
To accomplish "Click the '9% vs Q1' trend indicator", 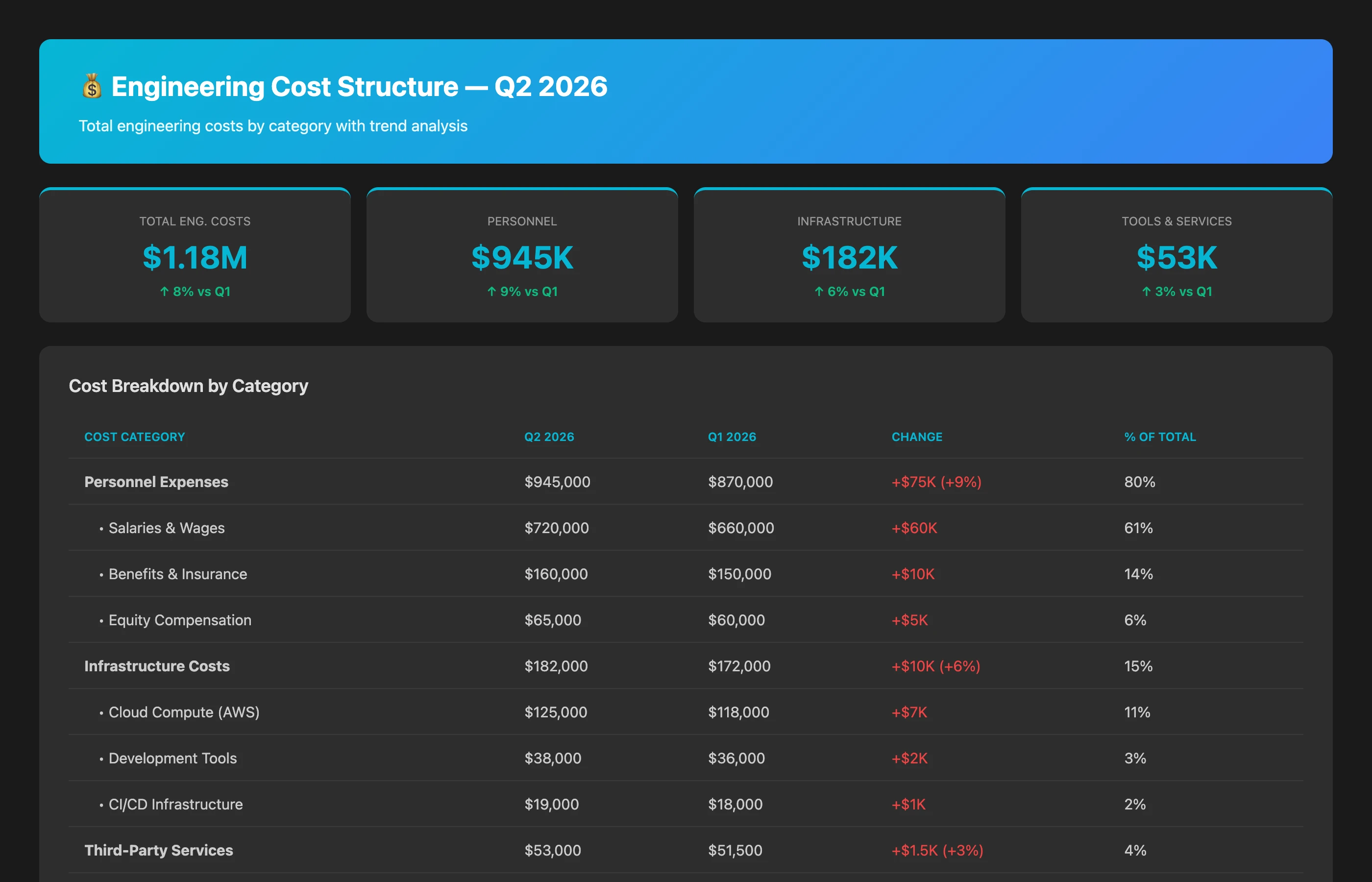I will click(522, 292).
